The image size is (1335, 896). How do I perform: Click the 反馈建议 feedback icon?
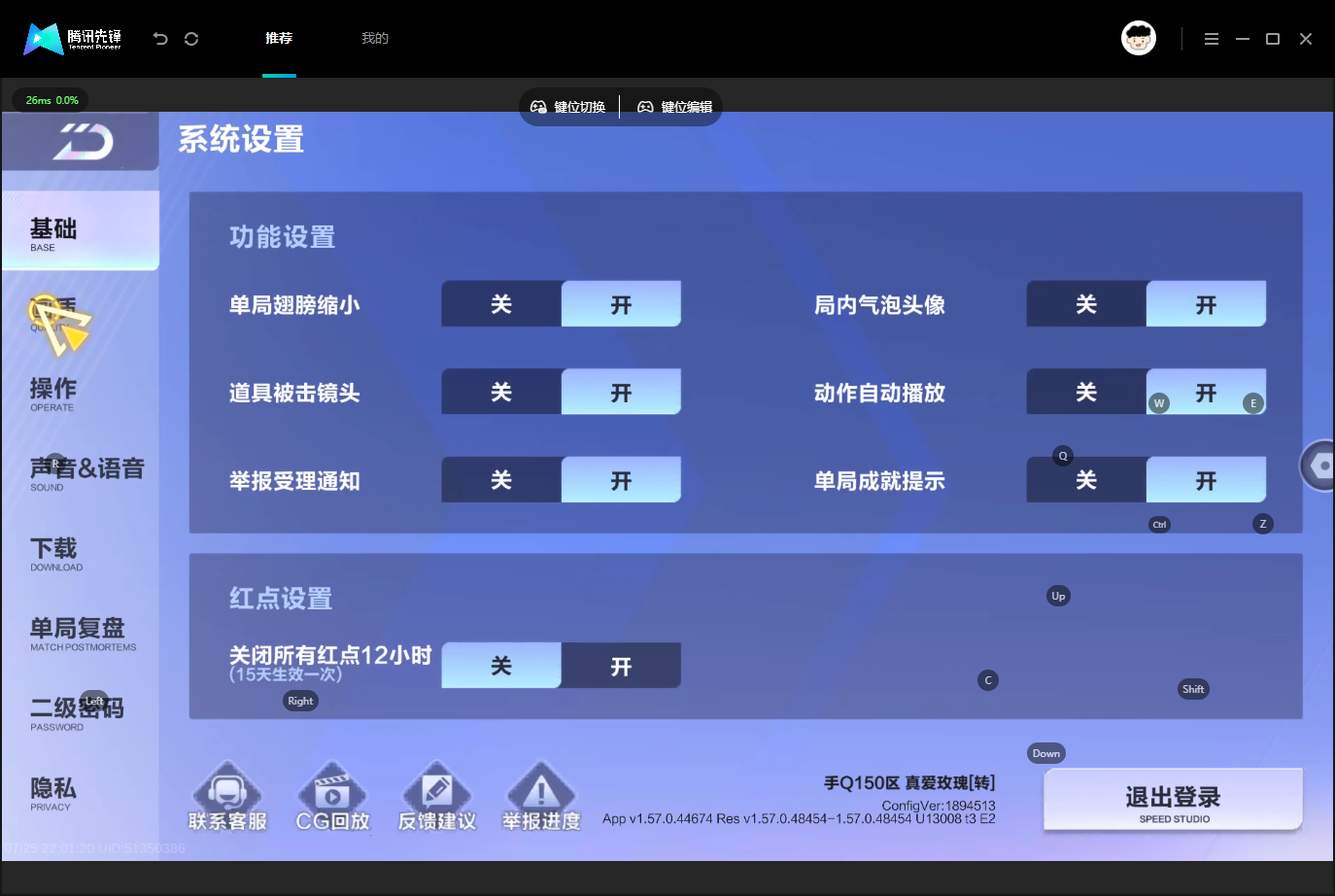[437, 797]
